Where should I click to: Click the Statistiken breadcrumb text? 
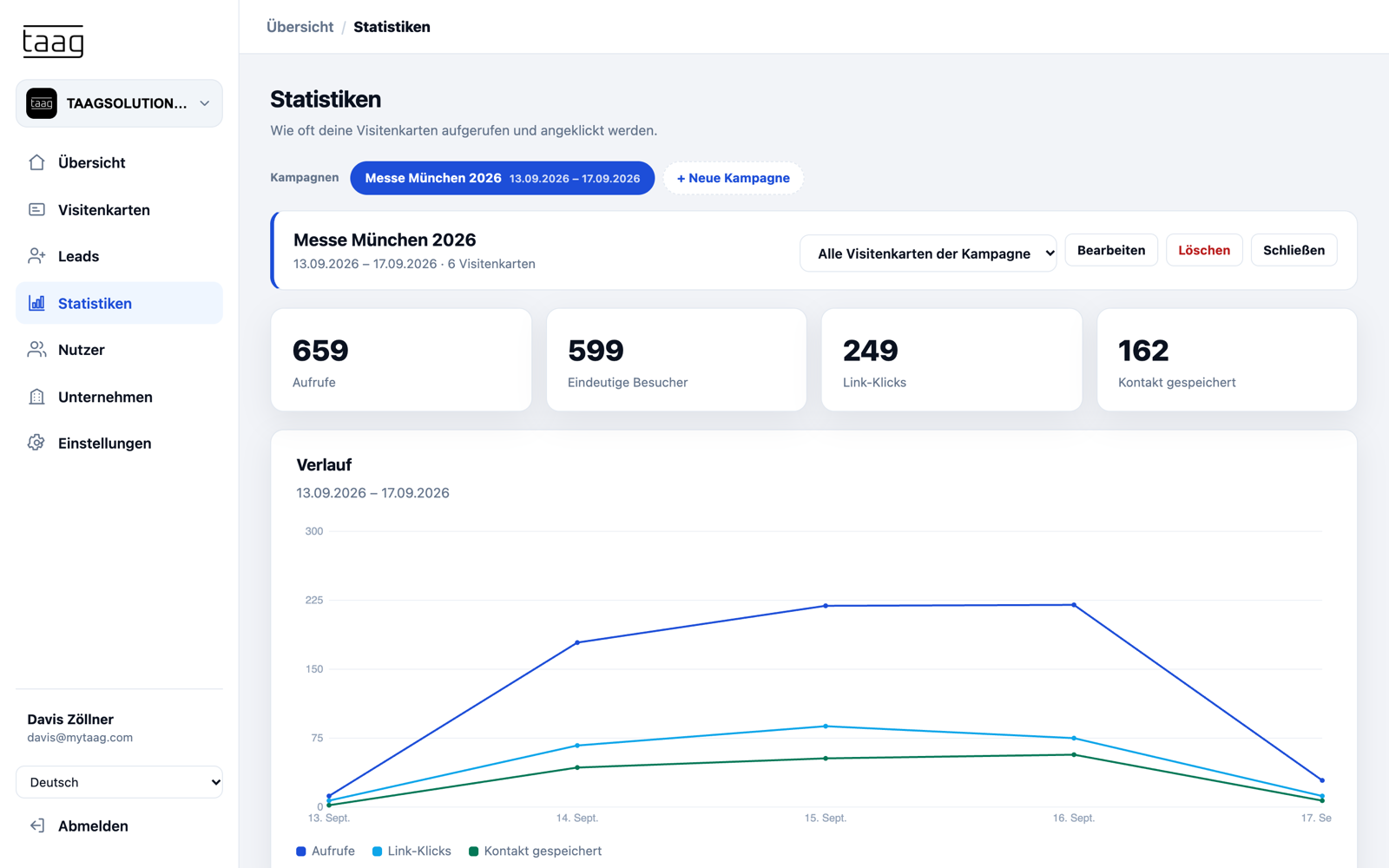click(392, 27)
